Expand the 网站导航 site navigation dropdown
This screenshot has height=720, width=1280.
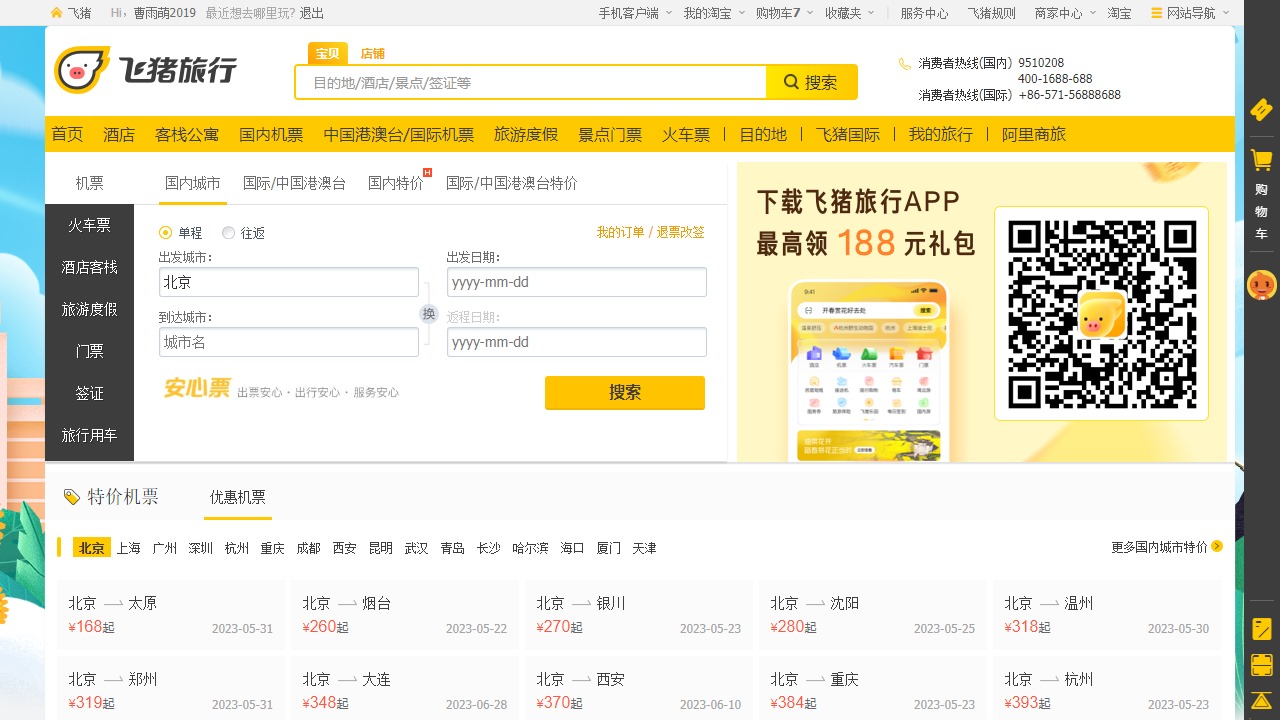pyautogui.click(x=1190, y=13)
